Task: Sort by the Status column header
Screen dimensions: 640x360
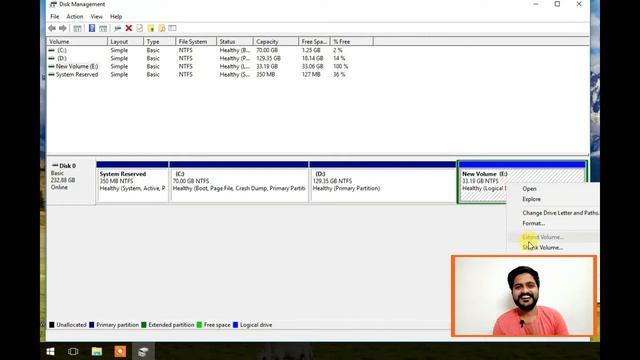Action: click(235, 42)
